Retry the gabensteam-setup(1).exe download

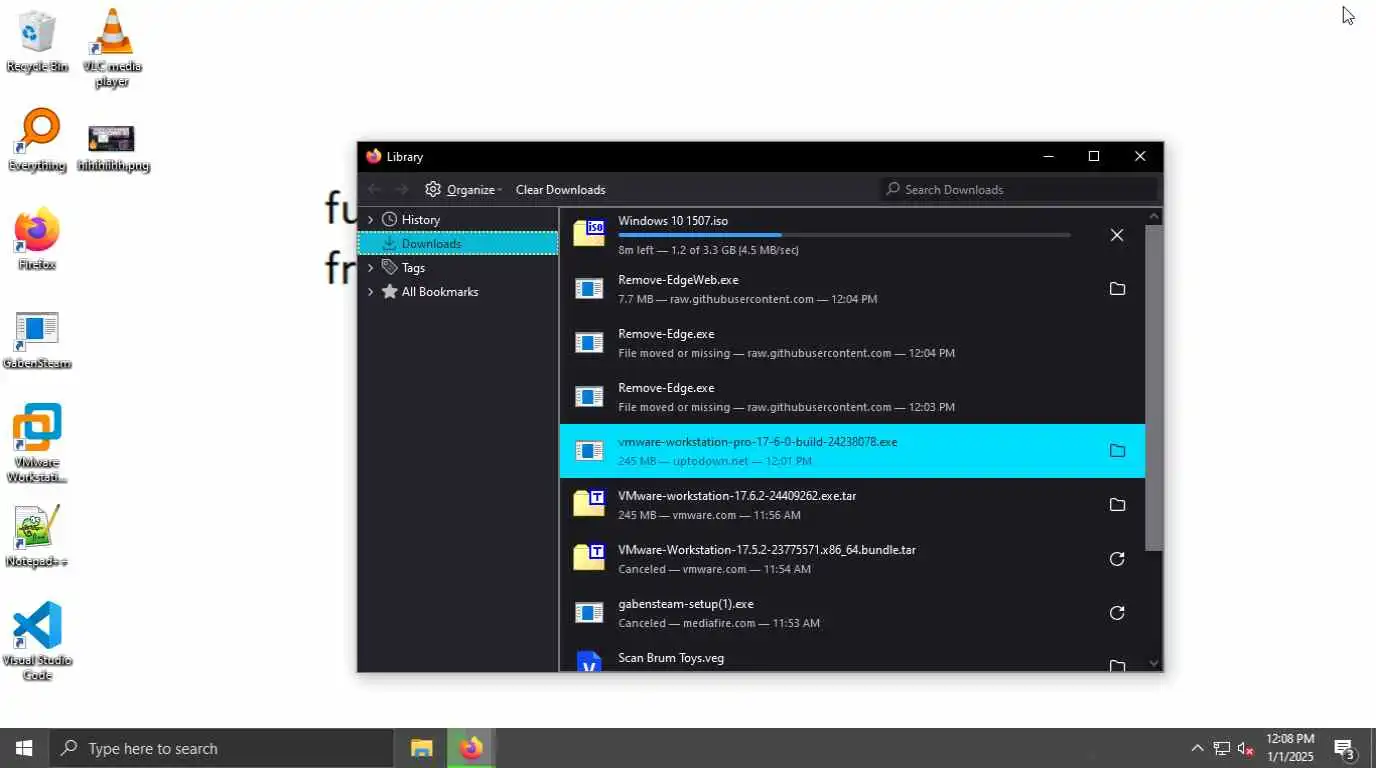coord(1117,613)
